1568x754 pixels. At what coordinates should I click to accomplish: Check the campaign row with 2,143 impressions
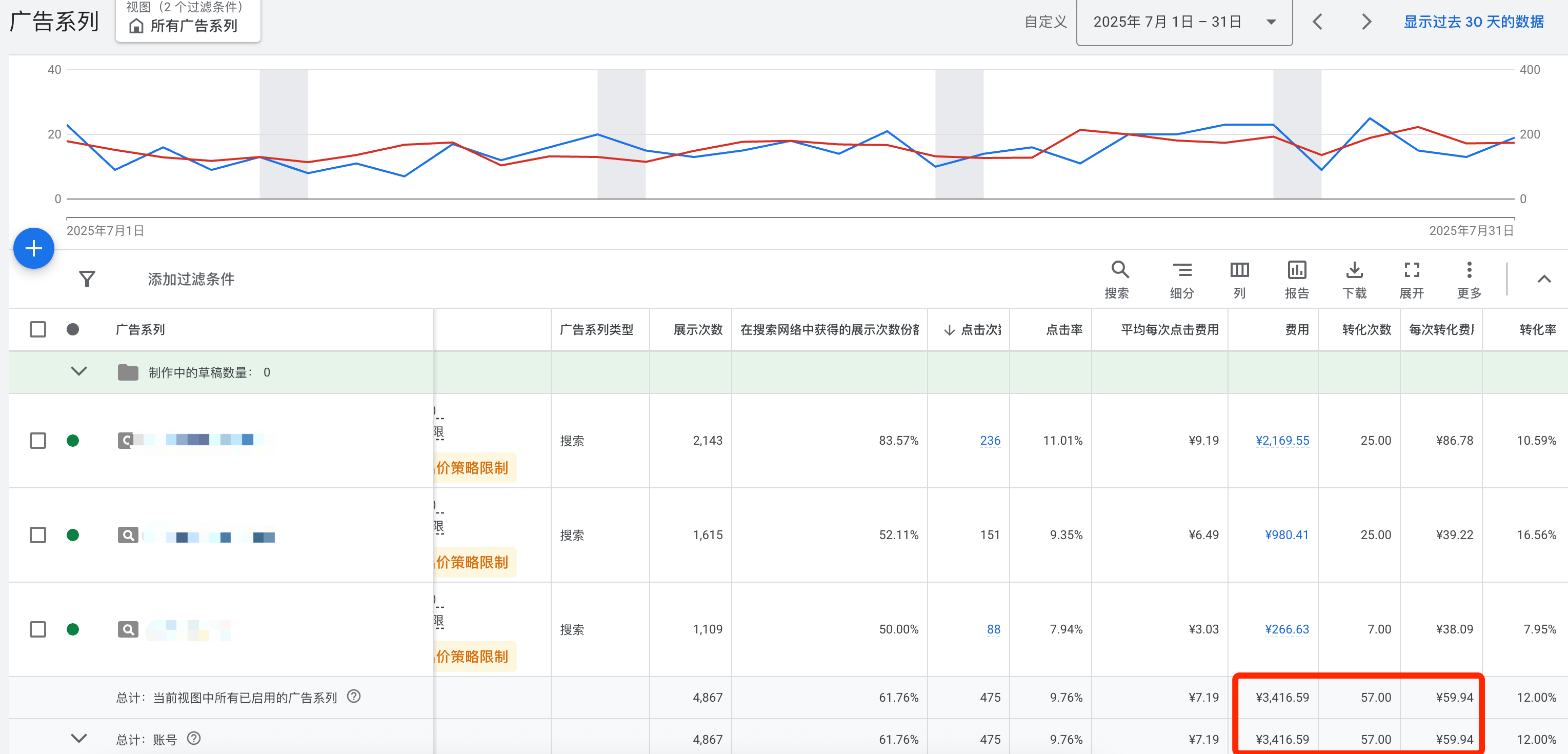[38, 440]
